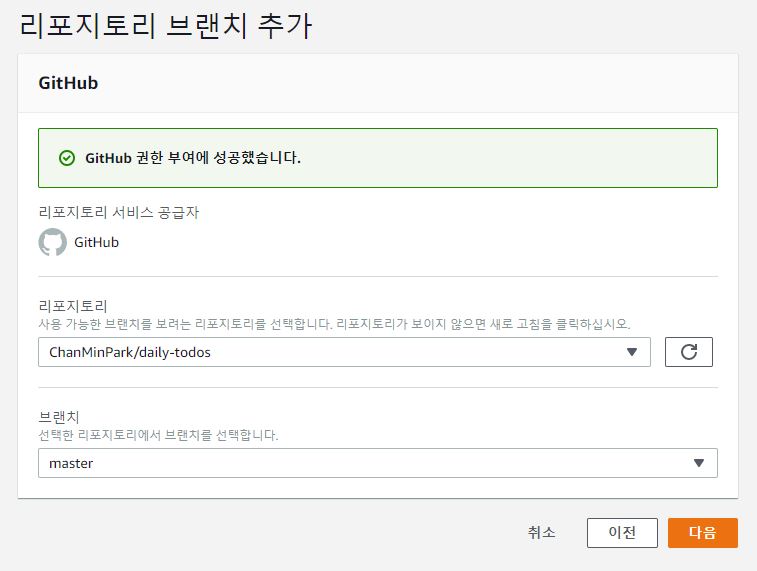Click the 취소 (Cancel) link
Image resolution: width=757 pixels, height=571 pixels.
coord(542,532)
